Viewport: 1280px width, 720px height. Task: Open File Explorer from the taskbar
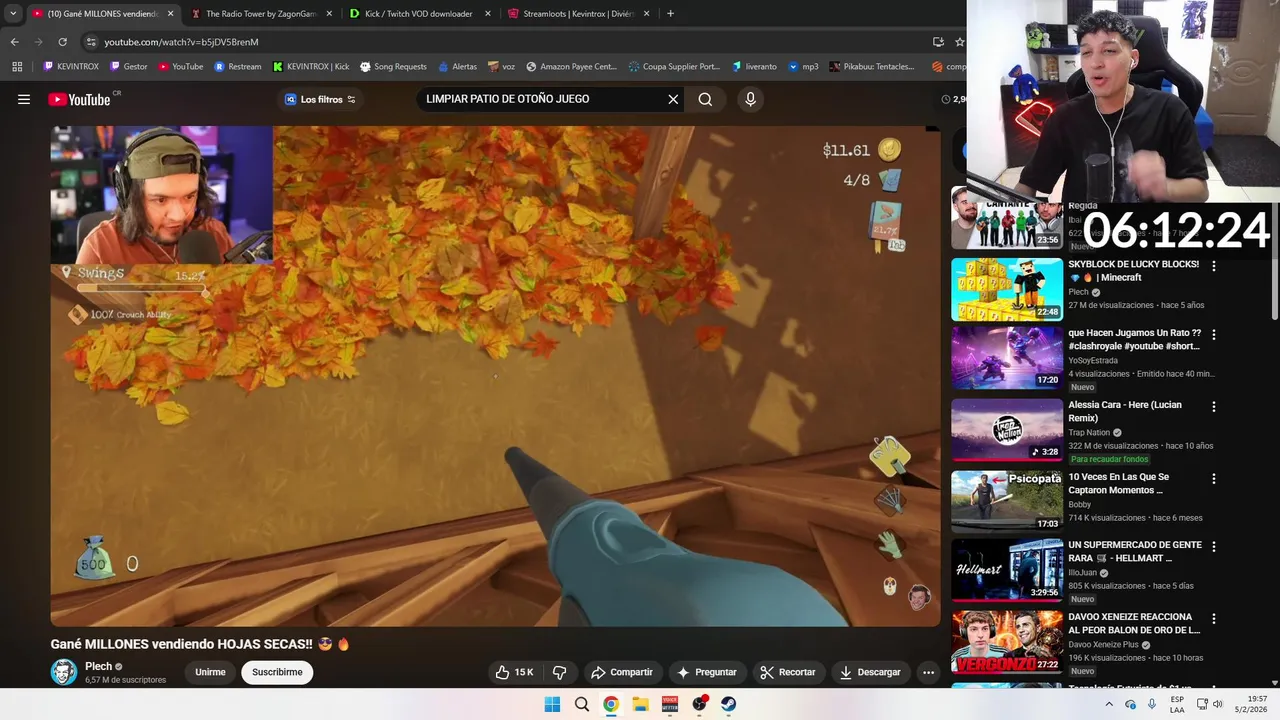coord(640,704)
